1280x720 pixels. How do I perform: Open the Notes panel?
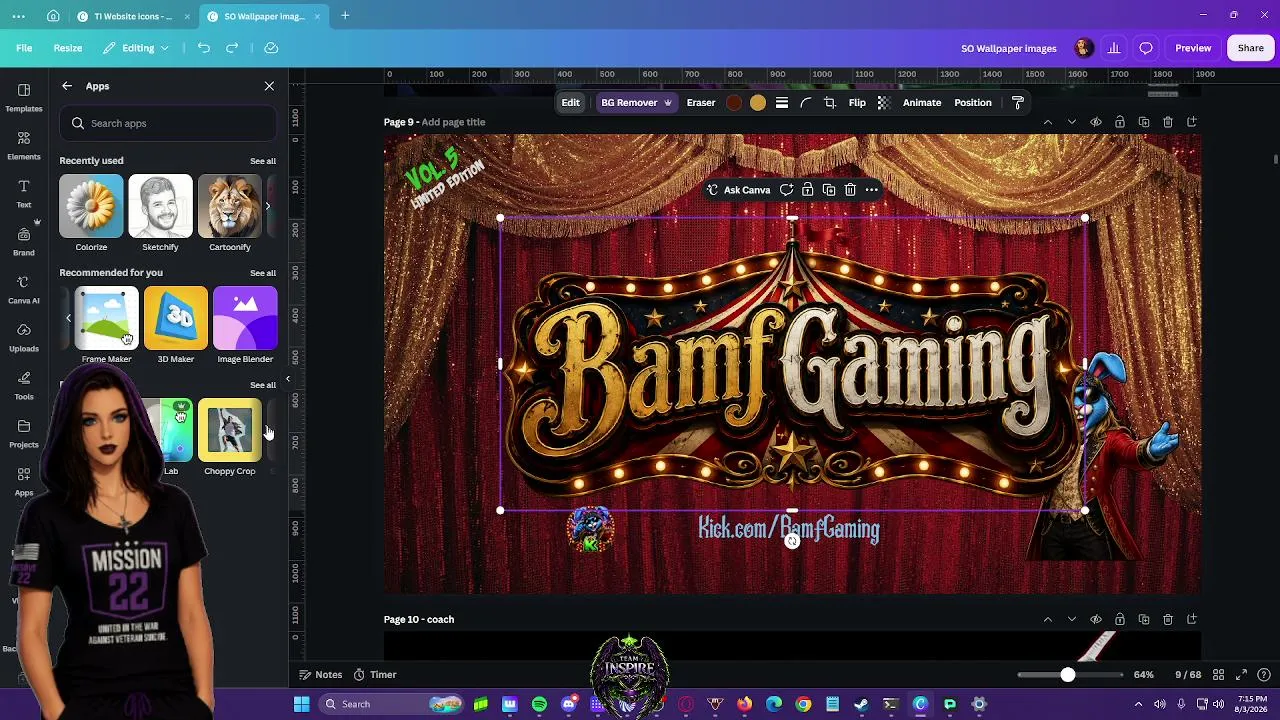[320, 675]
